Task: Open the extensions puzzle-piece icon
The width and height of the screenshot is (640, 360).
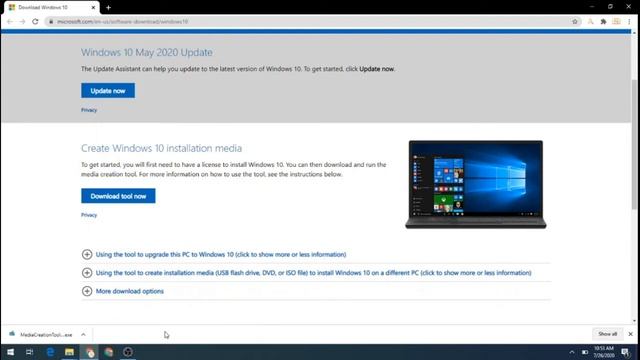Action: pos(603,21)
